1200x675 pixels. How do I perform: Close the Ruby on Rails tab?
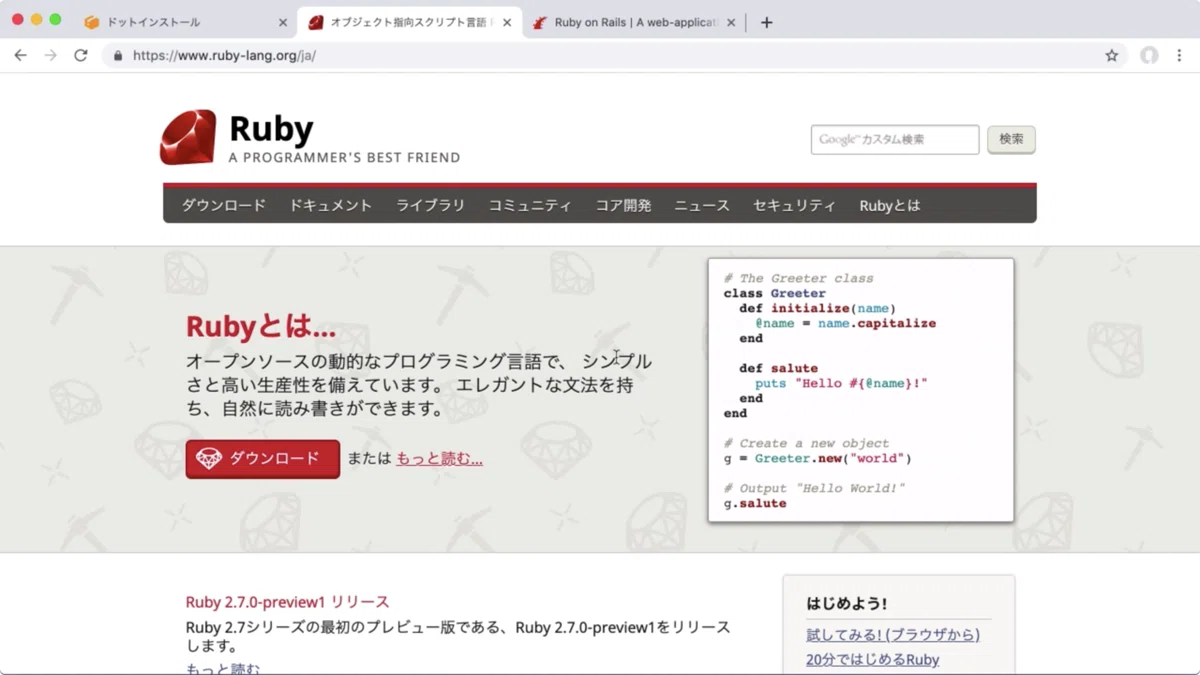(731, 22)
